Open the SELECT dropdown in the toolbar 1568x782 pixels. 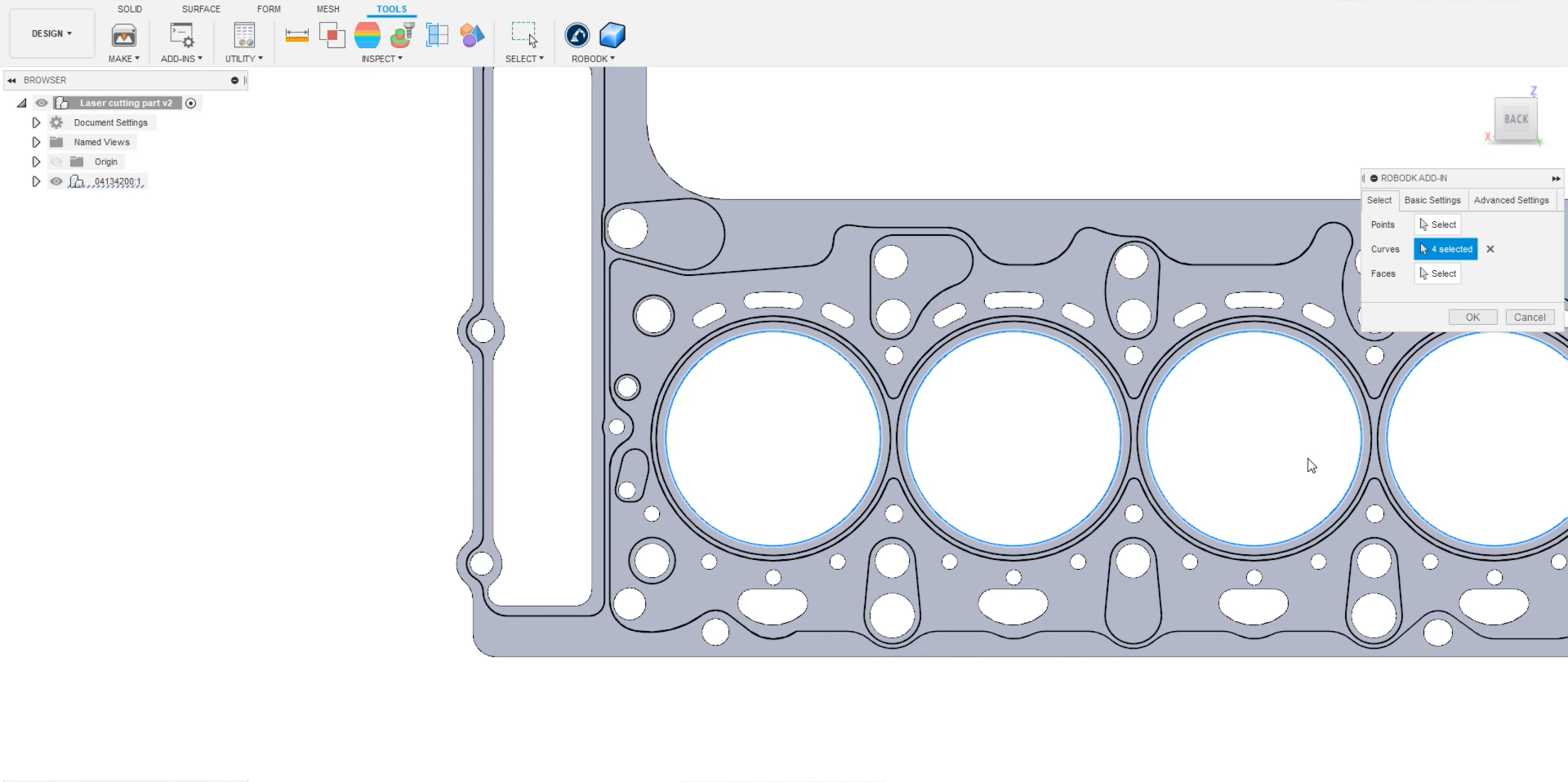[524, 58]
